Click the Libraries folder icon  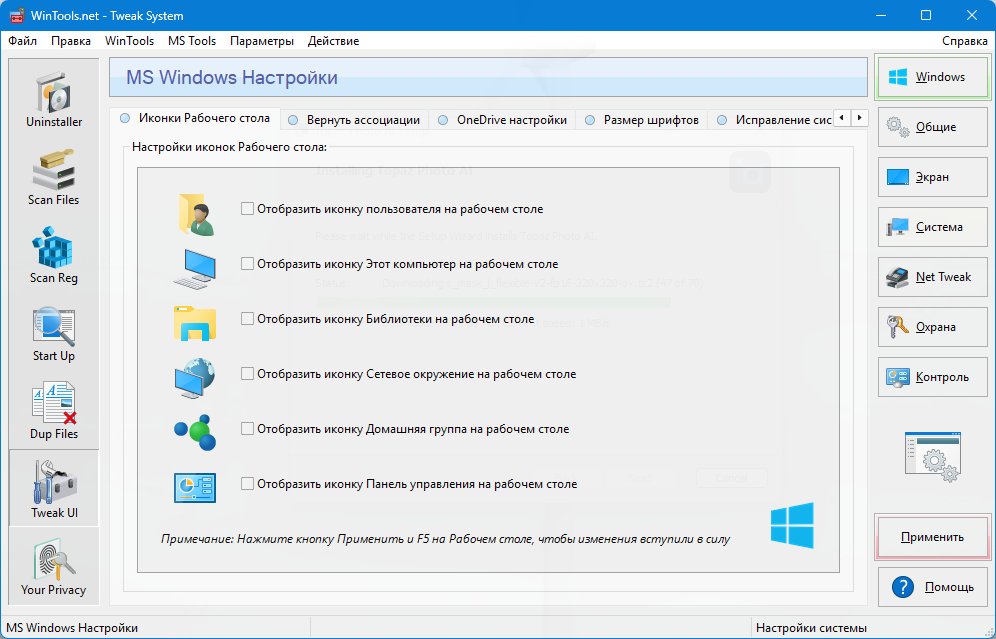point(194,323)
